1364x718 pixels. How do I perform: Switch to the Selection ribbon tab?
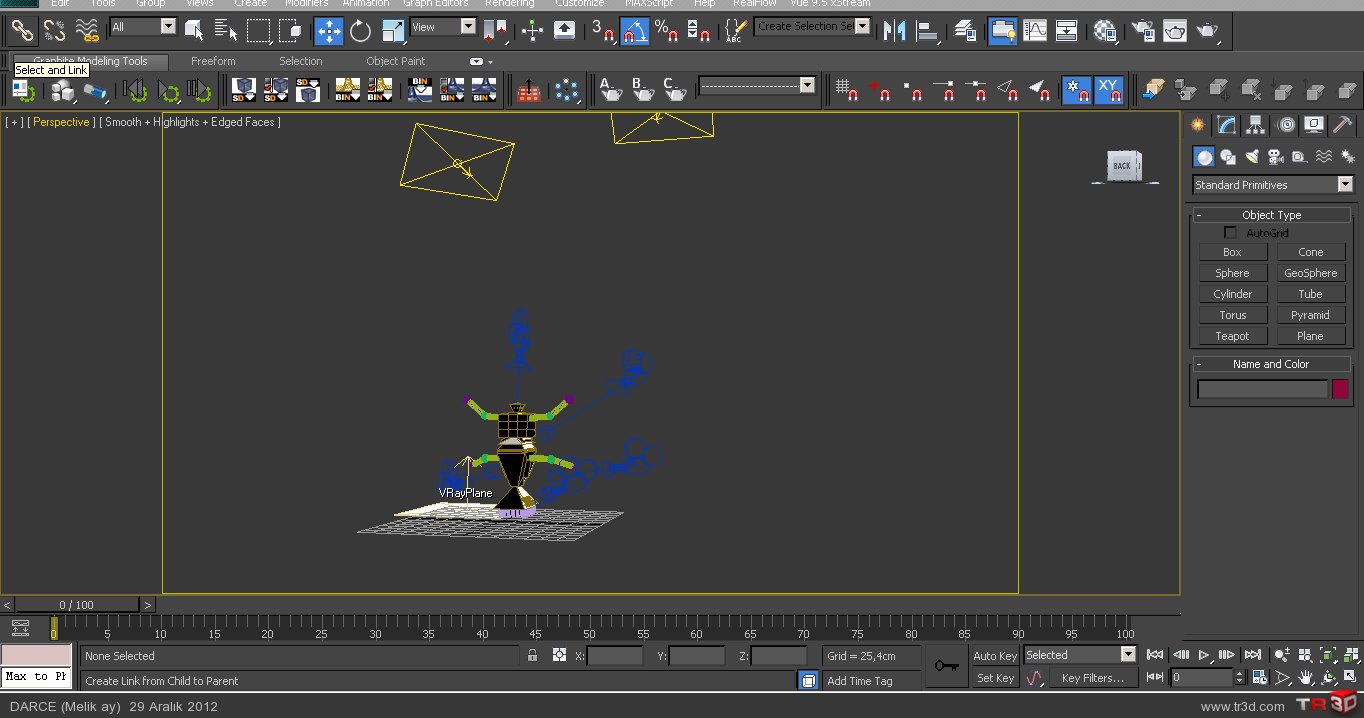click(301, 61)
